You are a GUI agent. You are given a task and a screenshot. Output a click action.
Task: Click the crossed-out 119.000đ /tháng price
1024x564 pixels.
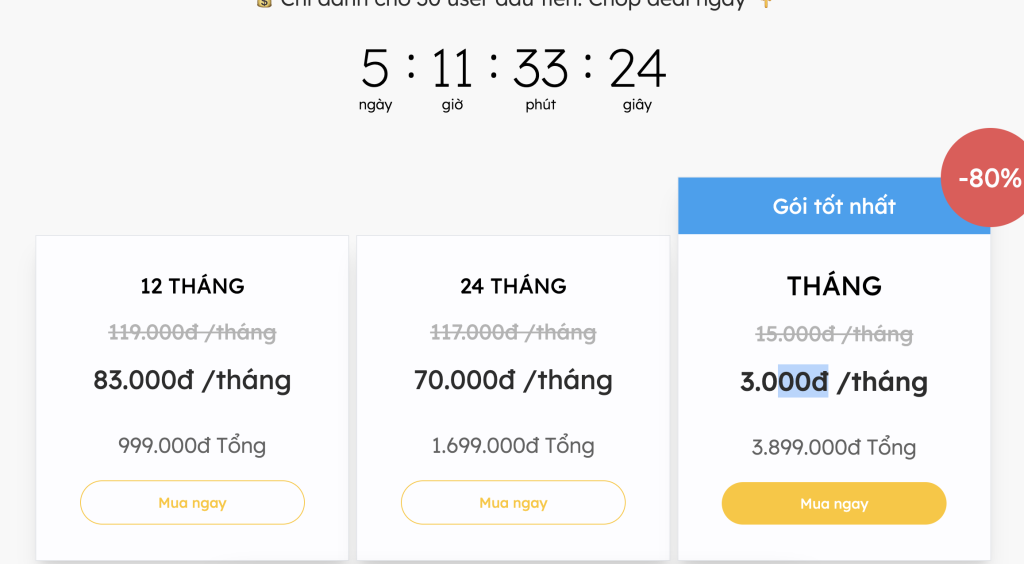pos(192,332)
